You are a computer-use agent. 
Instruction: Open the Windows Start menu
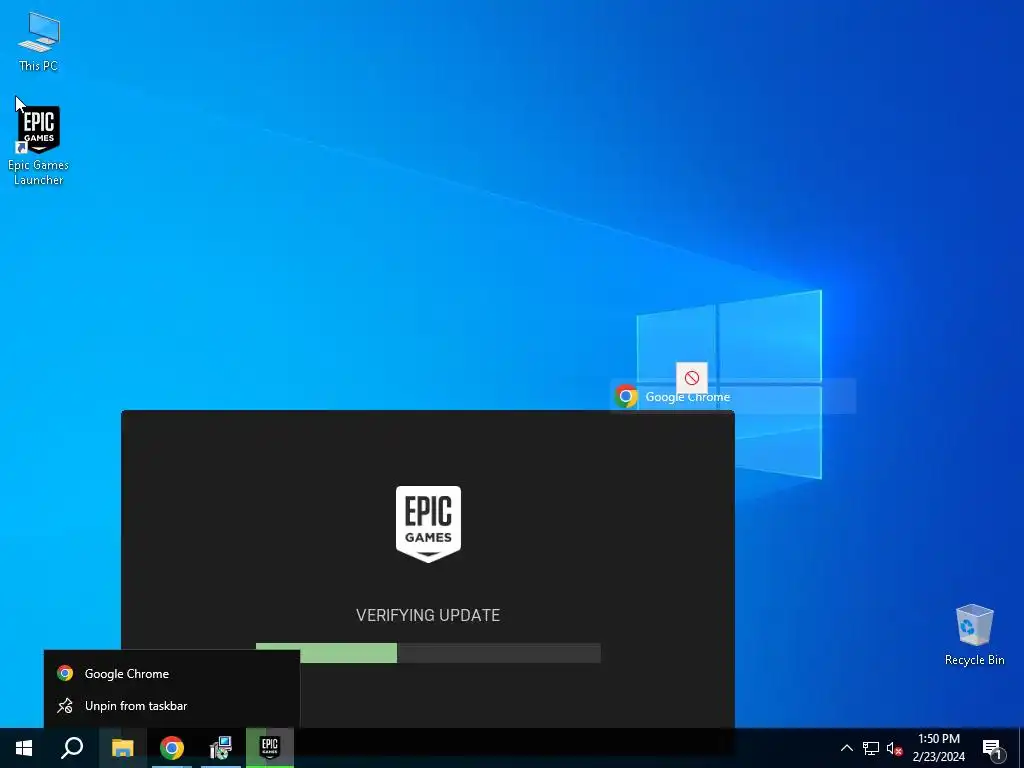[x=24, y=748]
